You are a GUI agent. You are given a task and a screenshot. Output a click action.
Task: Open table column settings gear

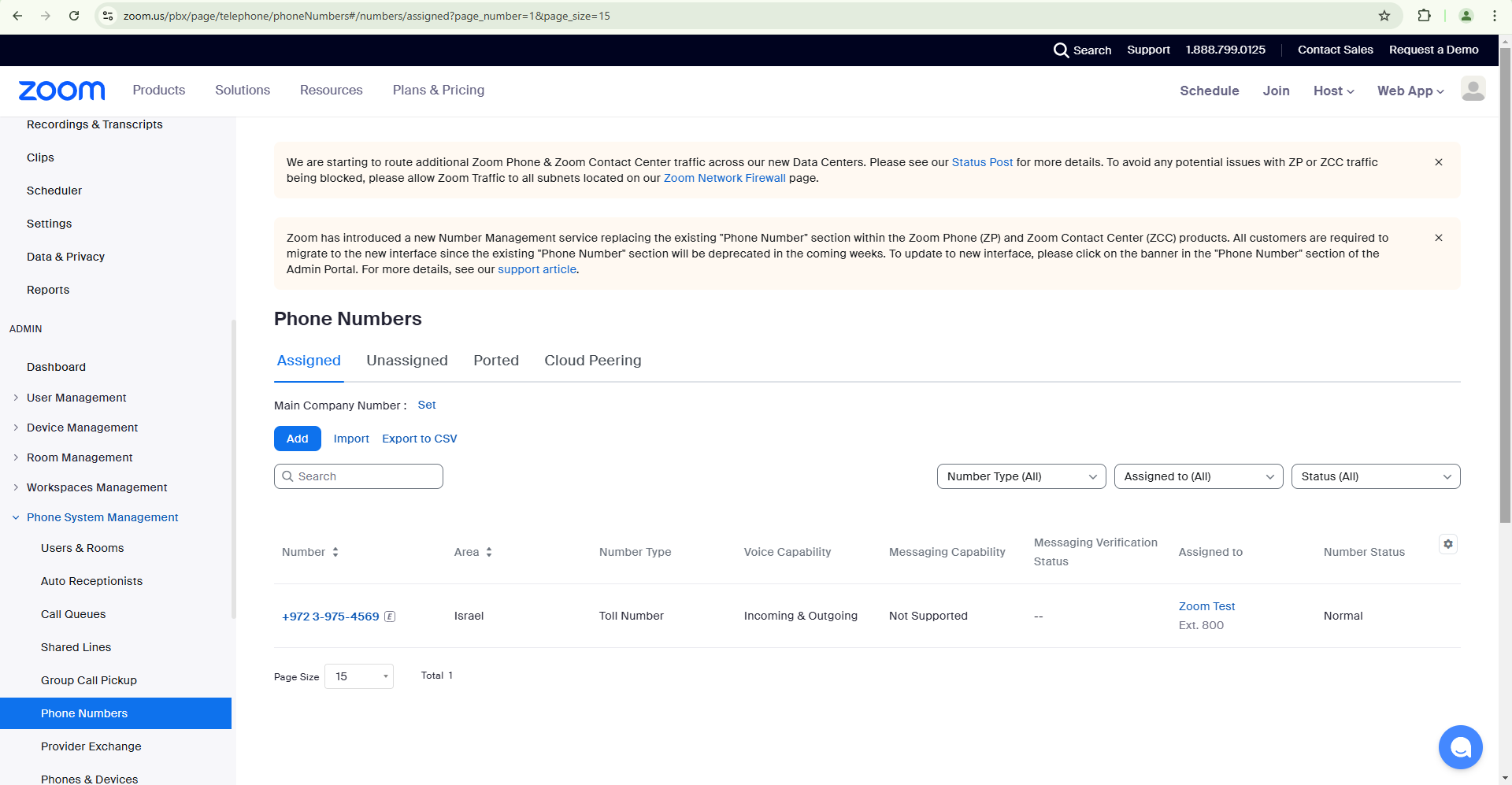tap(1447, 544)
